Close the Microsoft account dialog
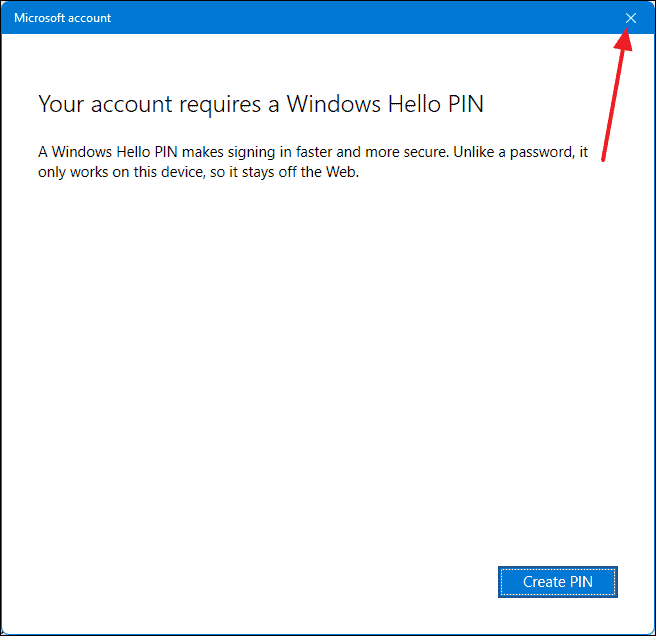The image size is (656, 636). coord(630,18)
